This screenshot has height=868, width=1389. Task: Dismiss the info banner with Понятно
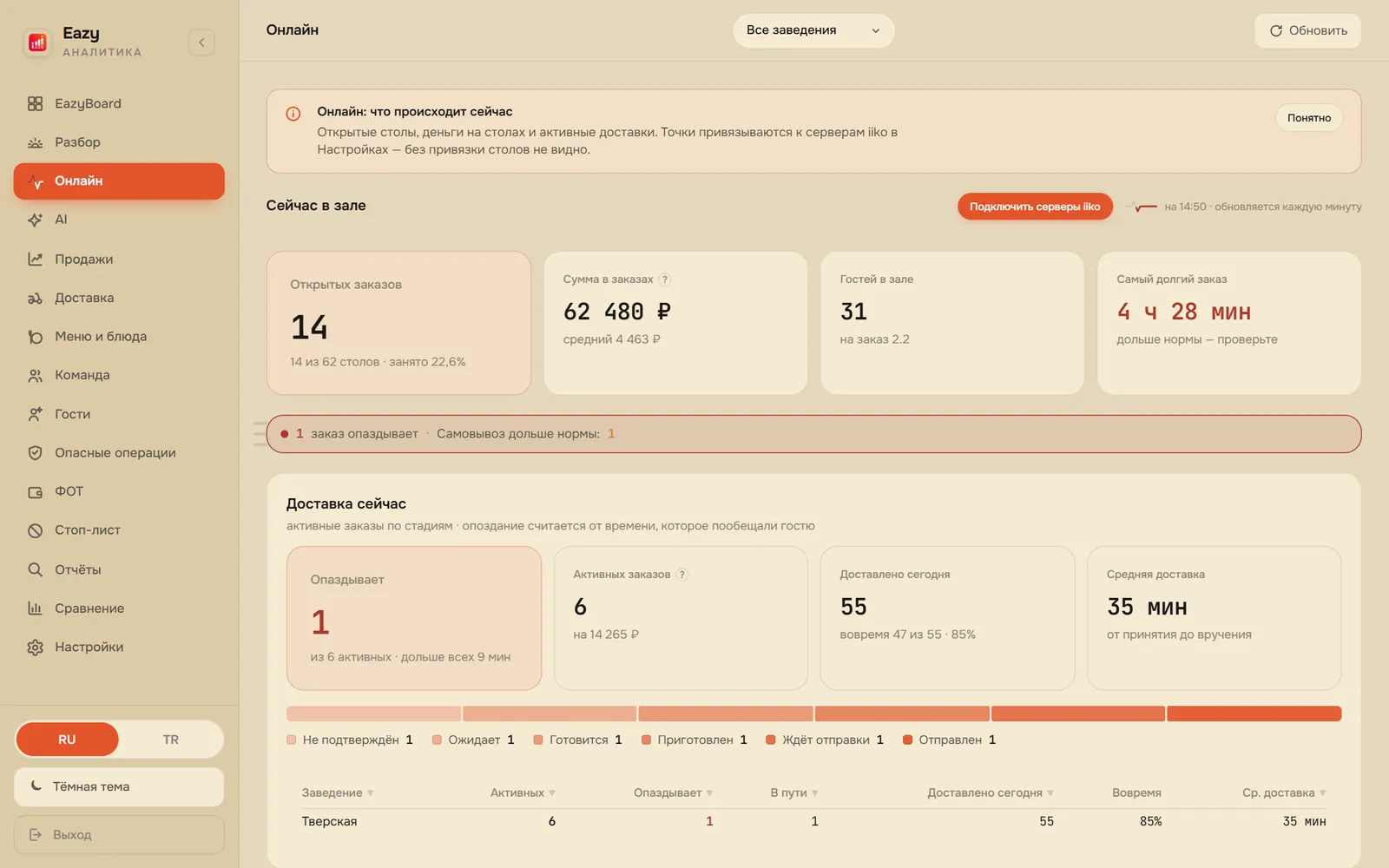[x=1308, y=118]
